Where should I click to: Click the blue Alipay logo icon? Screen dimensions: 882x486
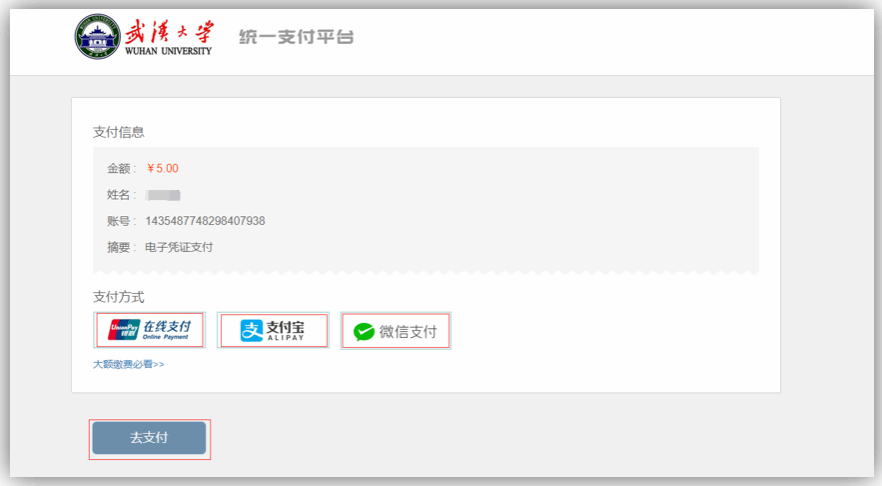click(x=251, y=331)
